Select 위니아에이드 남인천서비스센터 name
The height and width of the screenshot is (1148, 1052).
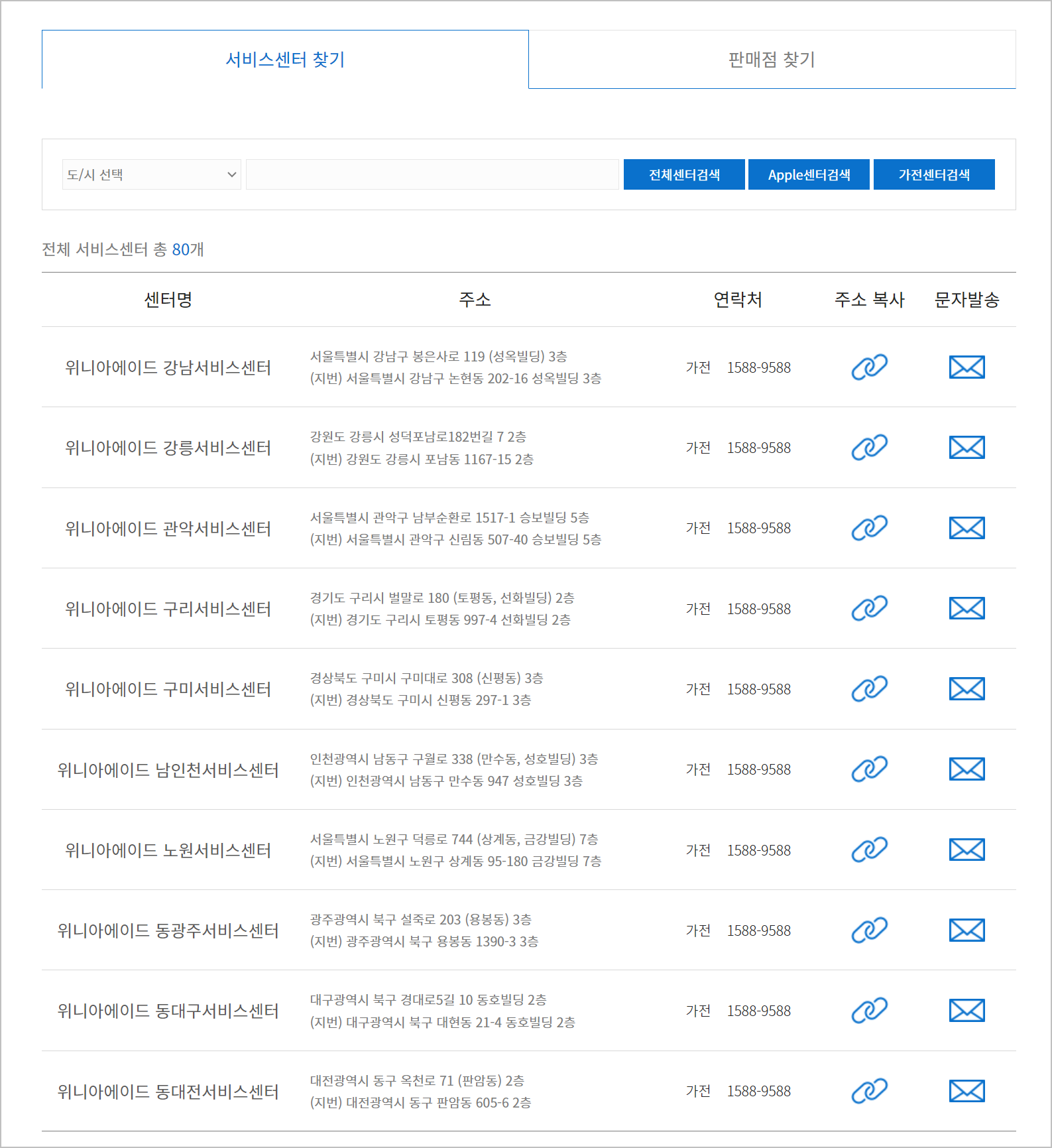pos(168,770)
